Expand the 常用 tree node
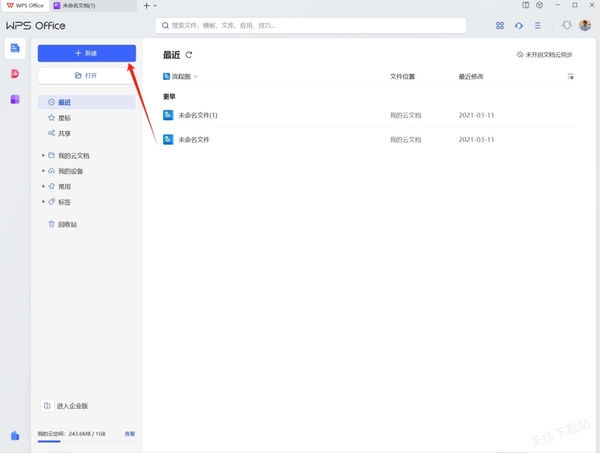Image resolution: width=600 pixels, height=453 pixels. click(43, 186)
